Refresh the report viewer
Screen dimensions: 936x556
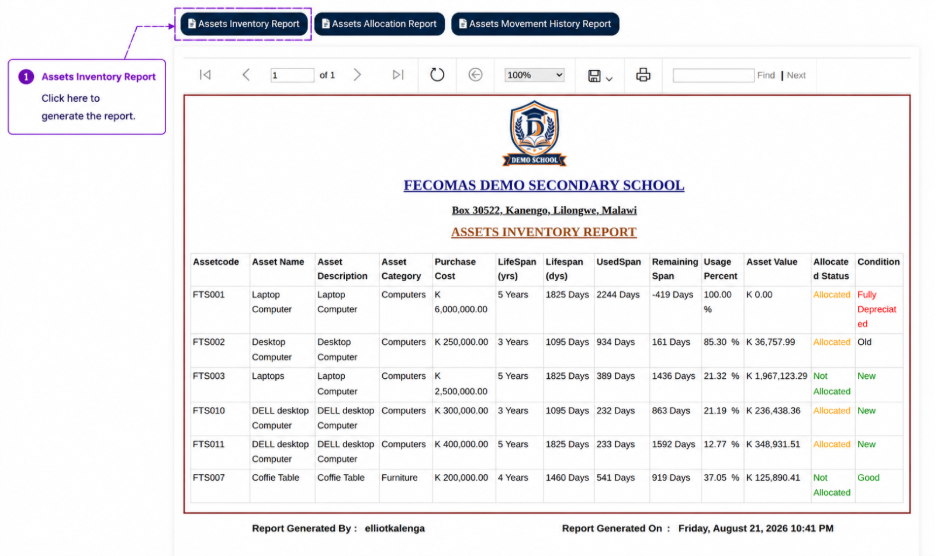437,75
